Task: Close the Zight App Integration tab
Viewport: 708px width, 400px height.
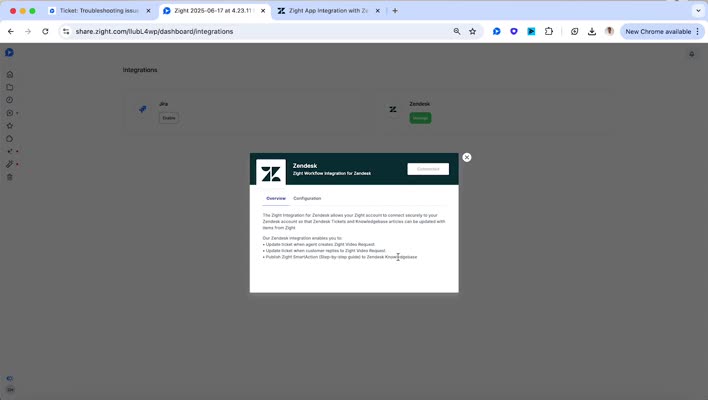Action: click(x=377, y=10)
